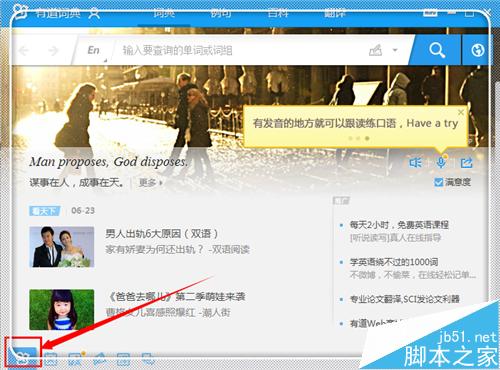Screen dimensions: 500x370
Task: Open link 每天2小时，免费英语课程
Action: 399,225
